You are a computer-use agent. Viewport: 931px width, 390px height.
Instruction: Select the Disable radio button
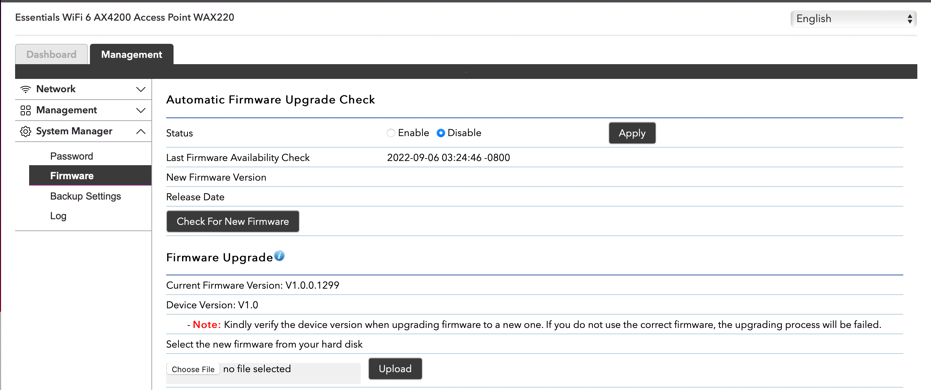tap(441, 133)
